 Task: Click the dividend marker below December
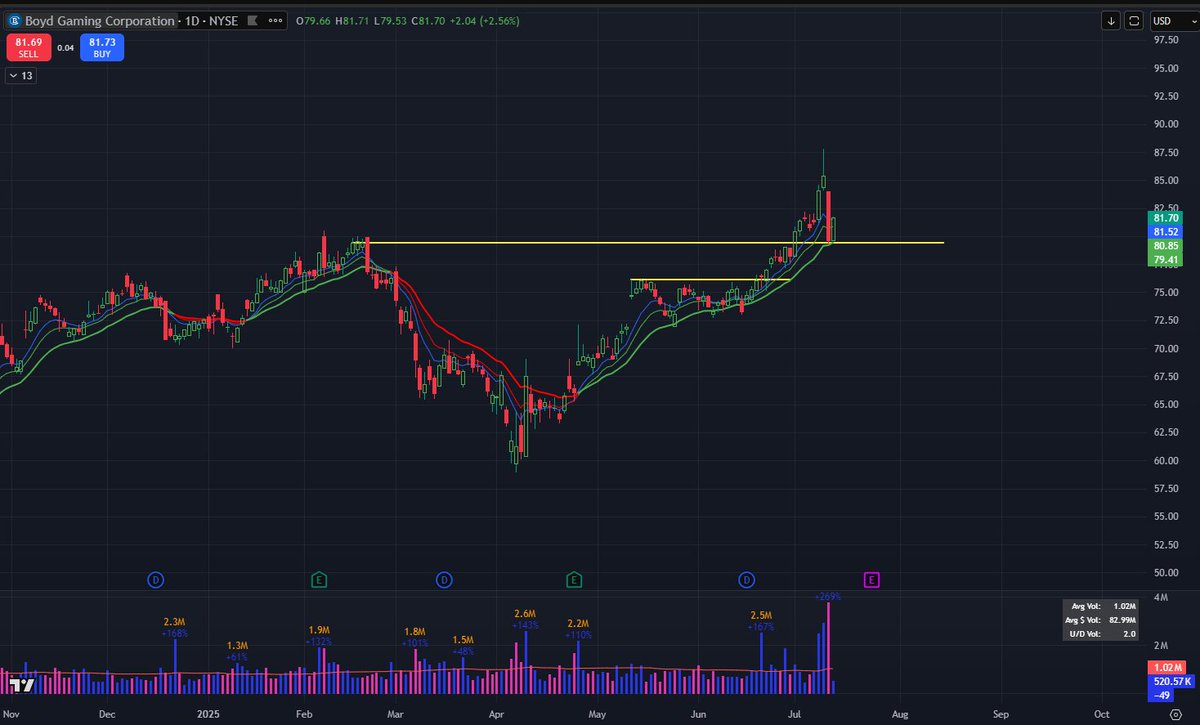[x=155, y=579]
